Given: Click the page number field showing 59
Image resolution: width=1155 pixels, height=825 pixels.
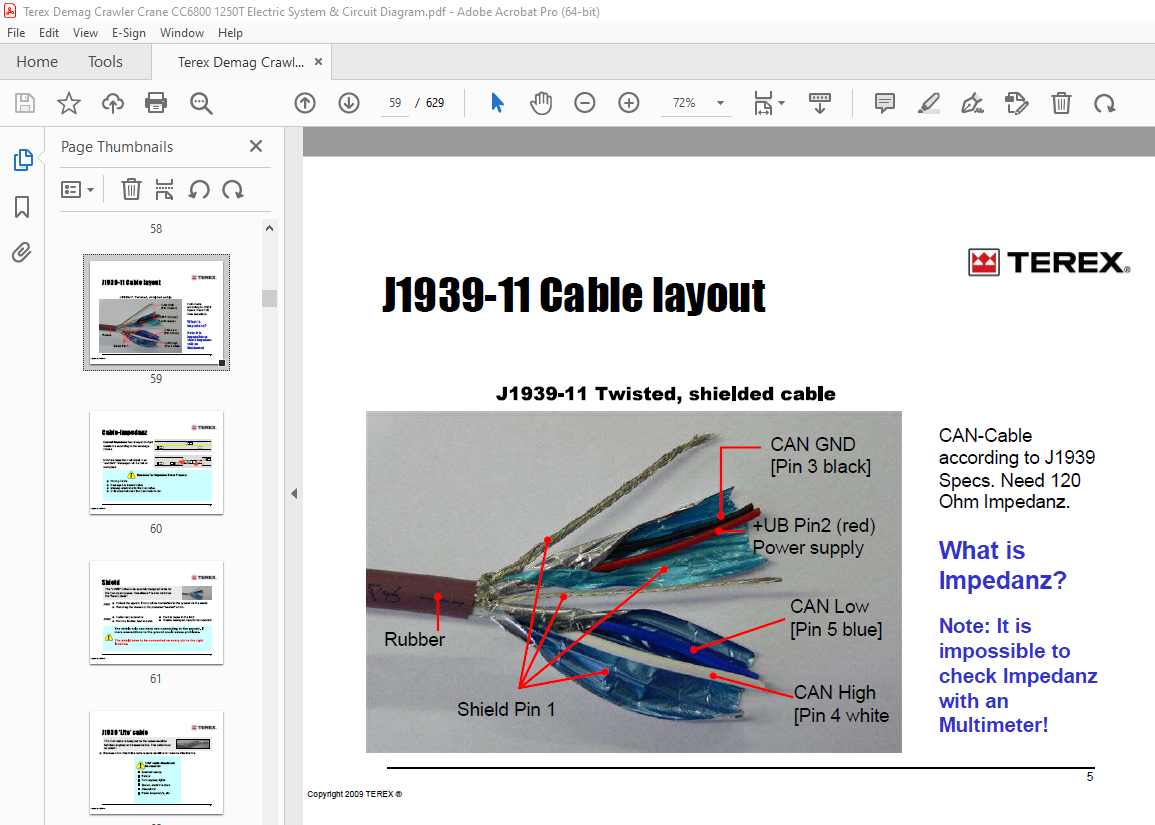Looking at the screenshot, I should pyautogui.click(x=396, y=103).
